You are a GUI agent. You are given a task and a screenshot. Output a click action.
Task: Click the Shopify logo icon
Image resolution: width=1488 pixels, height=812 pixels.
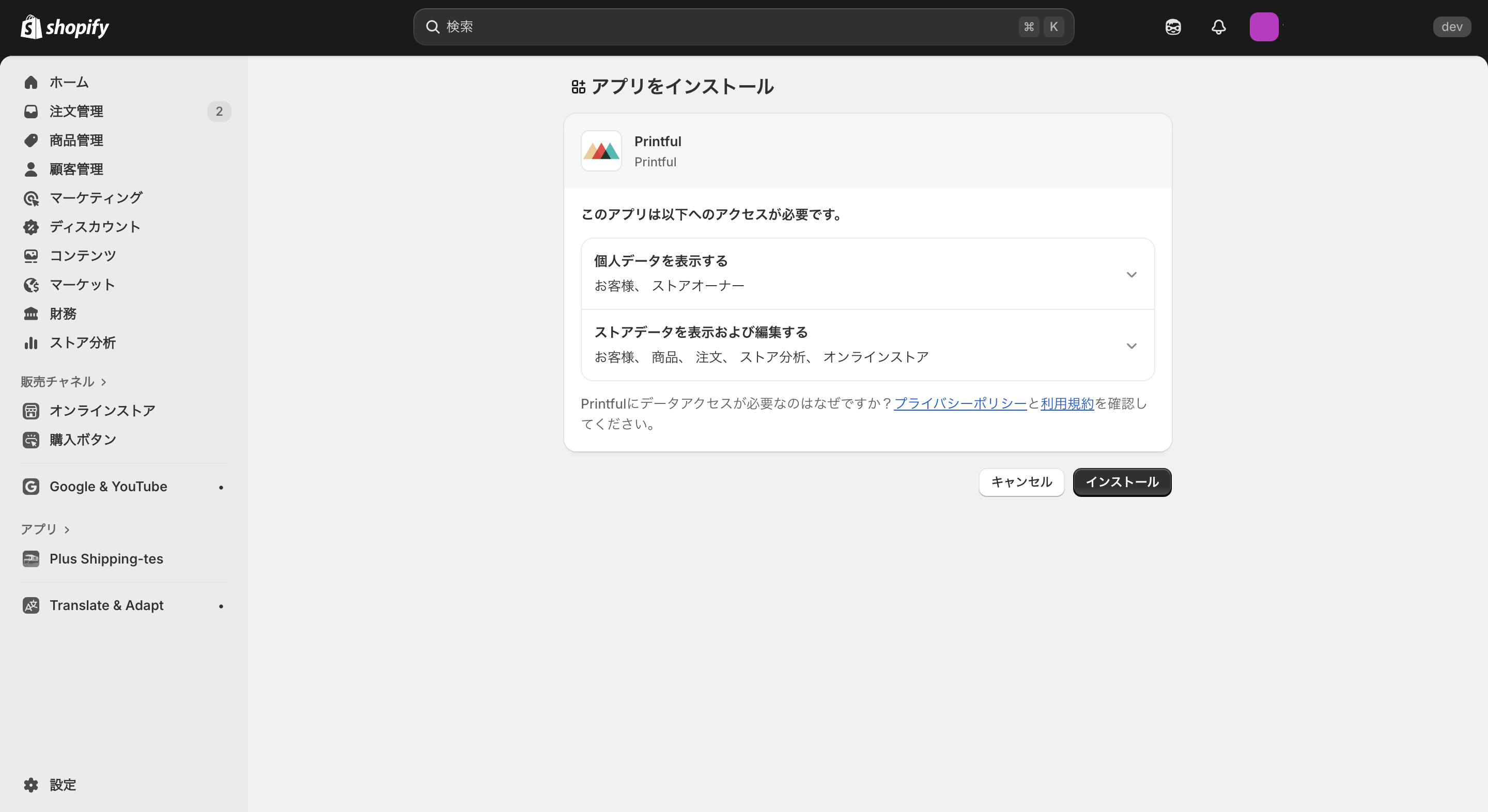(31, 26)
